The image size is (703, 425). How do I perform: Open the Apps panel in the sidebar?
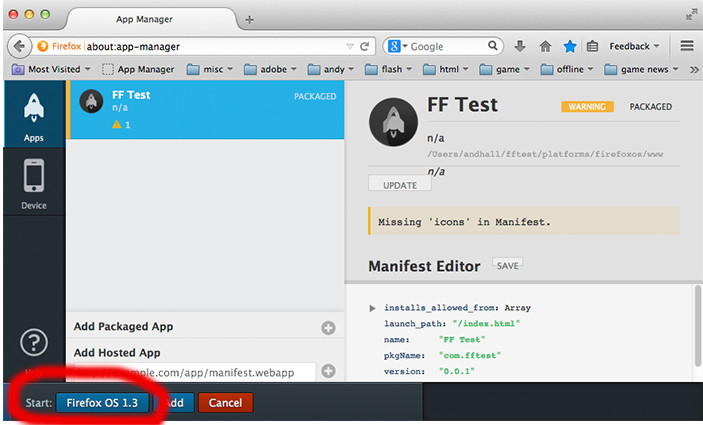34,114
